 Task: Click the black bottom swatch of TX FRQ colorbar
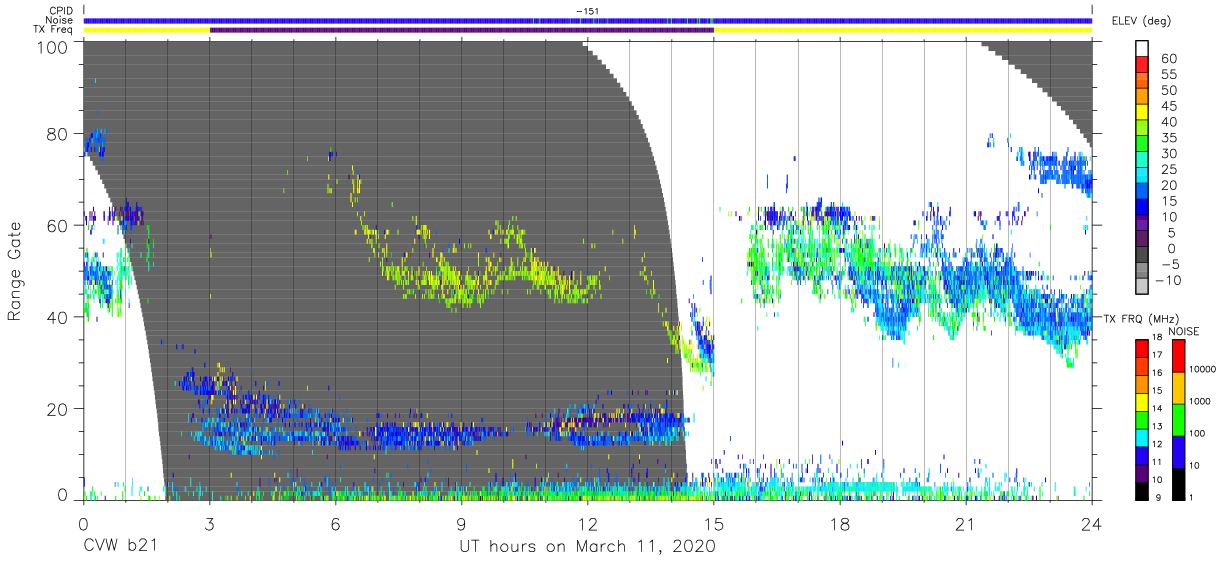coord(1142,490)
